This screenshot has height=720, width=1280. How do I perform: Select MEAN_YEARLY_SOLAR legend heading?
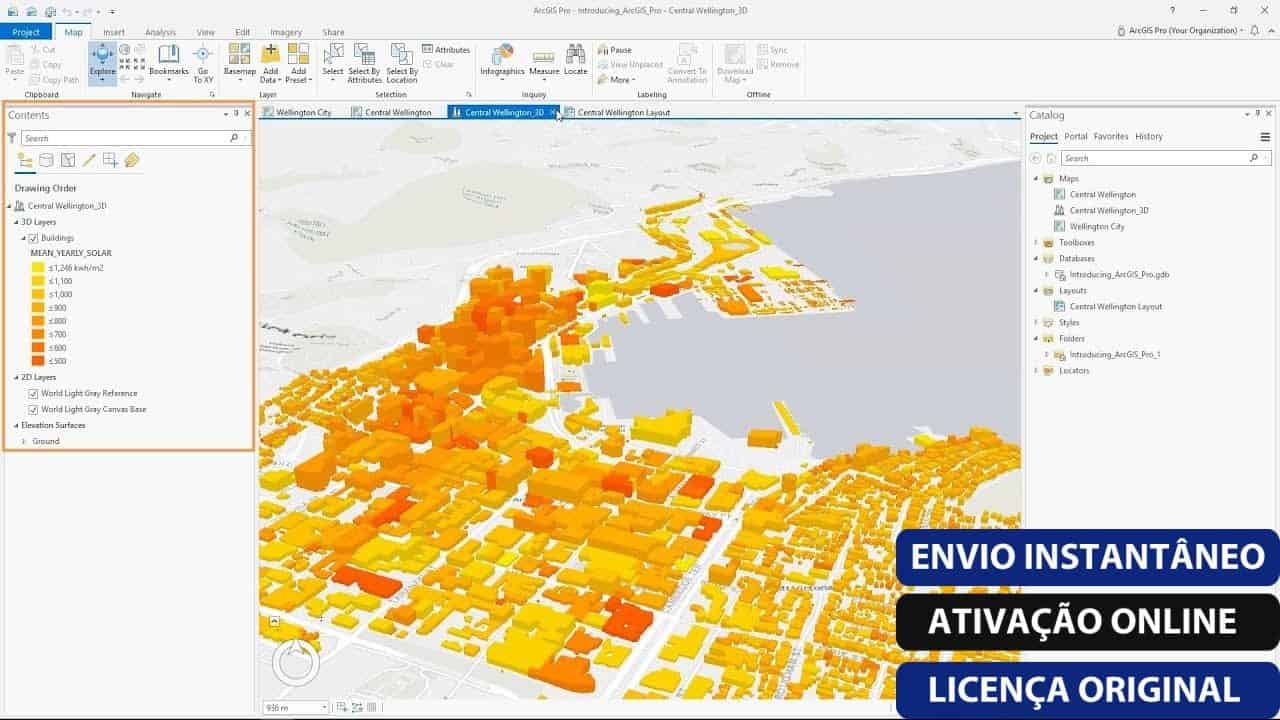(71, 253)
